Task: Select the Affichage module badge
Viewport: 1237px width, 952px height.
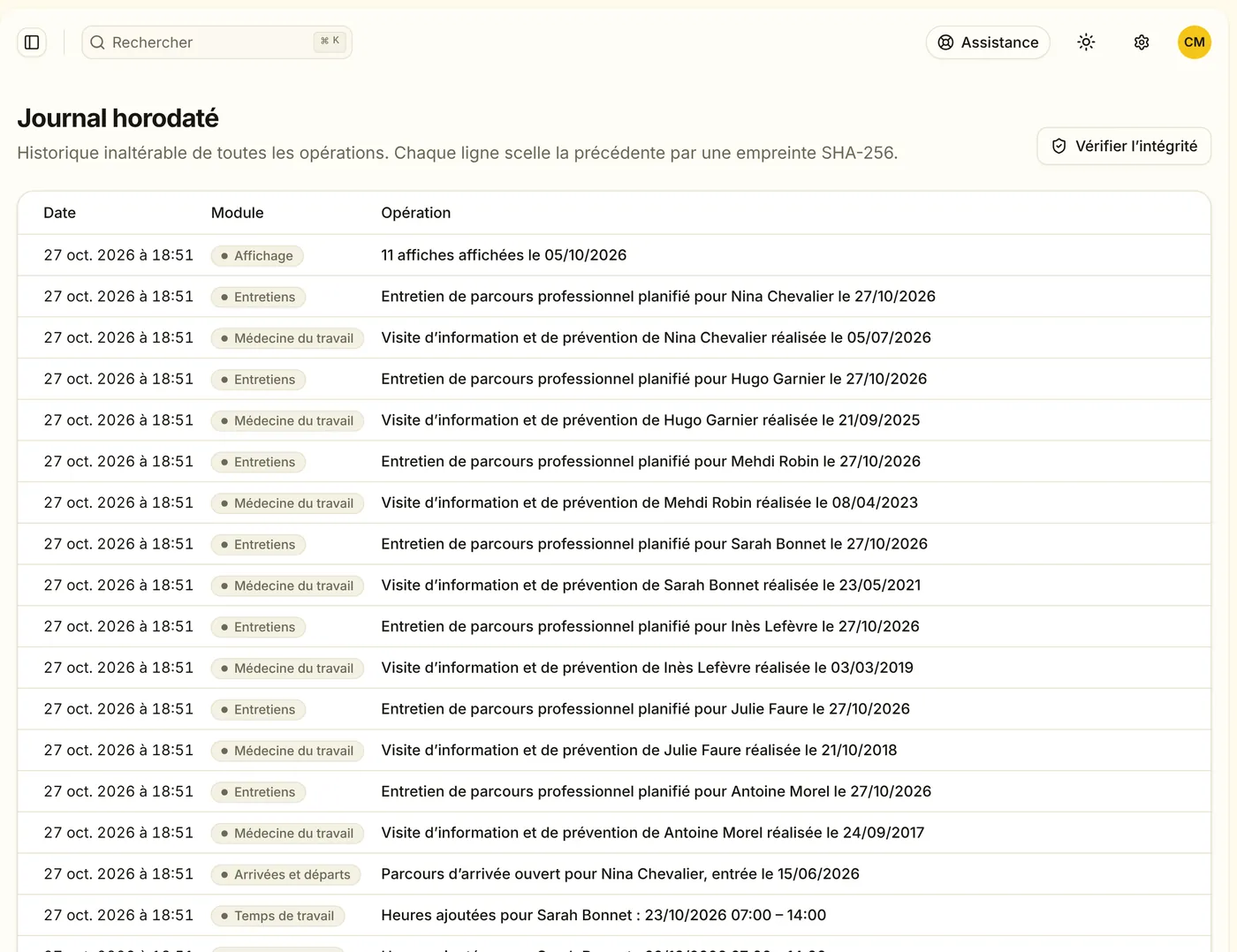Action: point(257,256)
